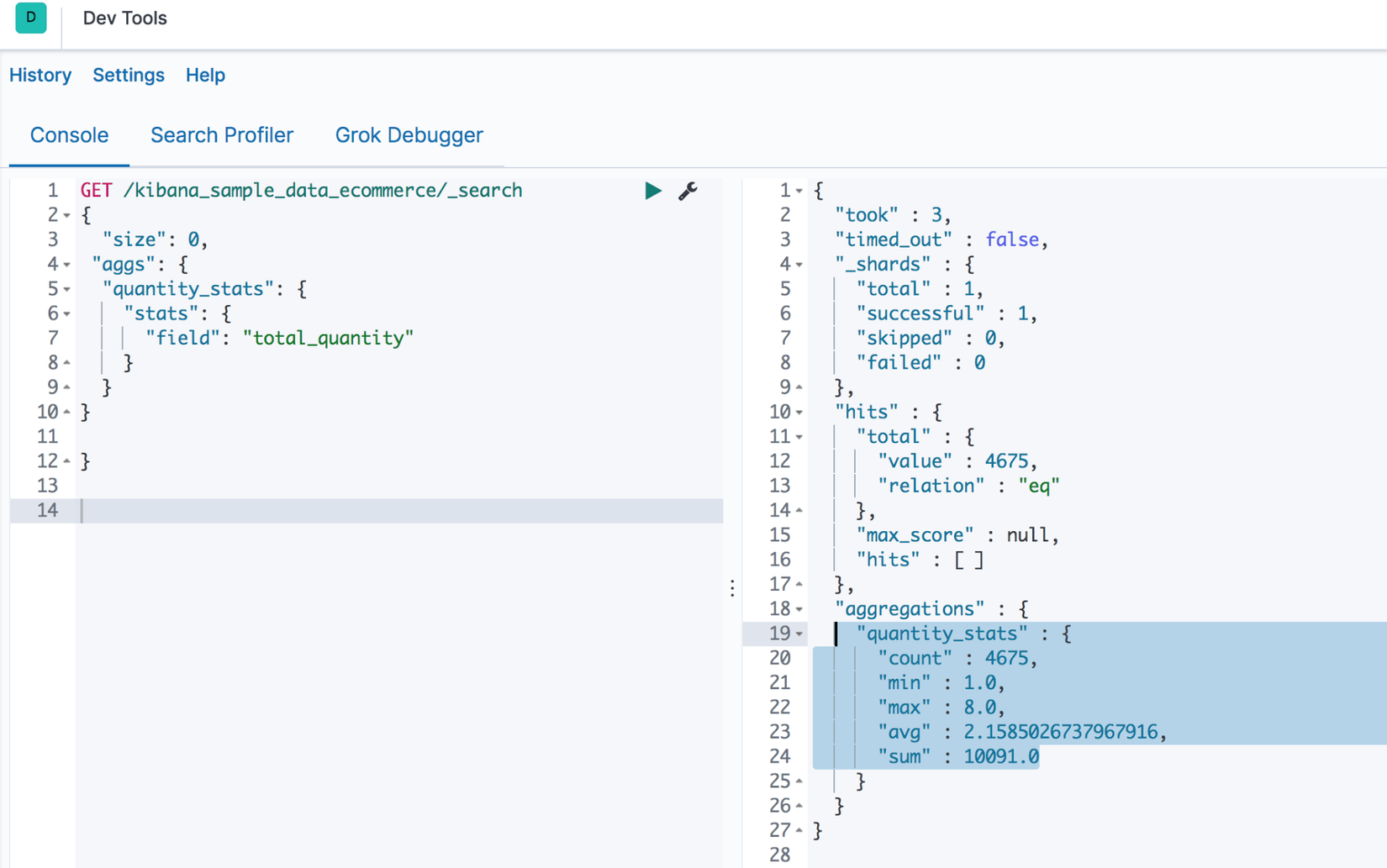Switch to the Search Profiler tab

tap(222, 135)
